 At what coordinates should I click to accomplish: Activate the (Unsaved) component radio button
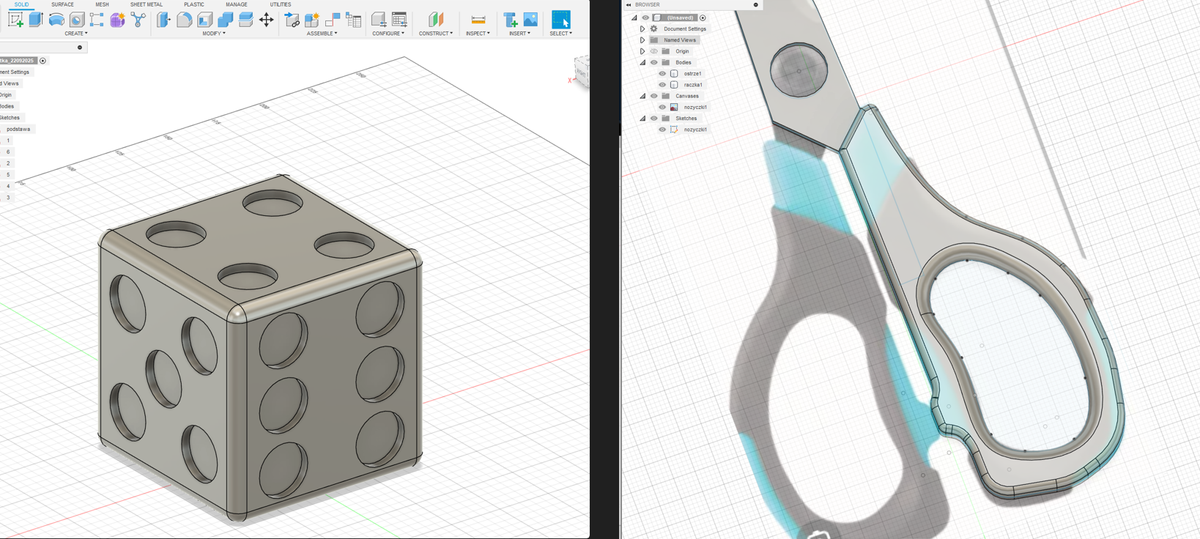703,18
